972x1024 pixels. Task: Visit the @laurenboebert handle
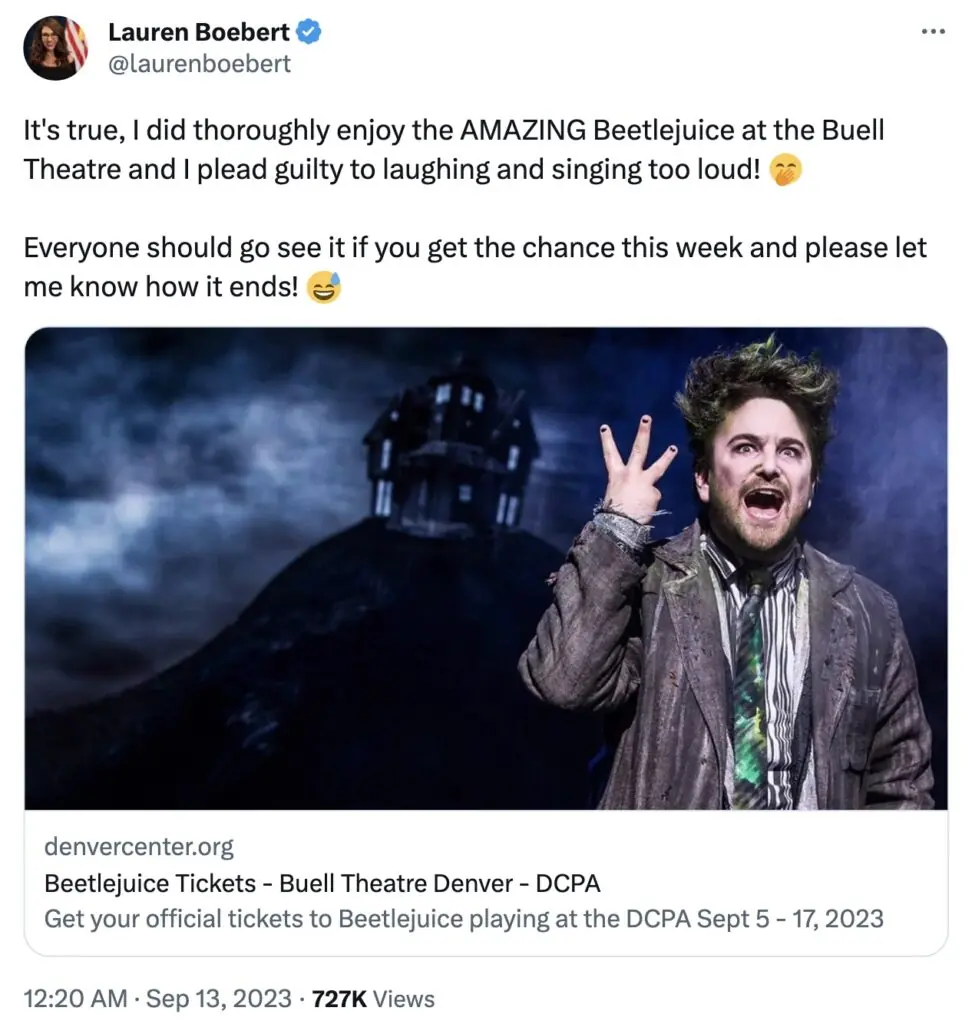[x=199, y=64]
